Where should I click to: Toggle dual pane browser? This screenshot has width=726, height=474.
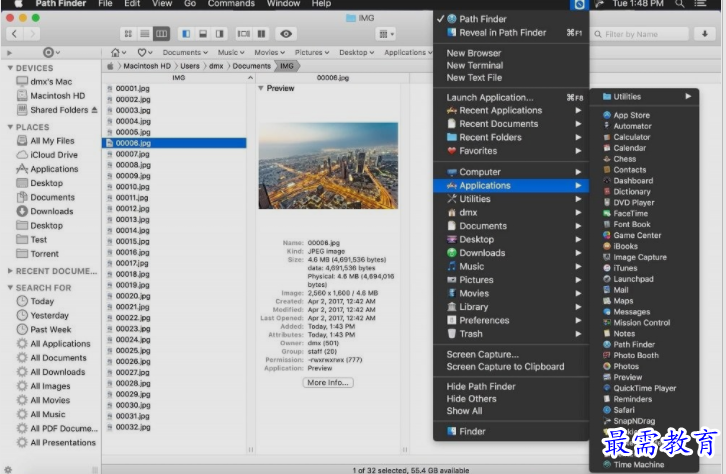[x=261, y=34]
